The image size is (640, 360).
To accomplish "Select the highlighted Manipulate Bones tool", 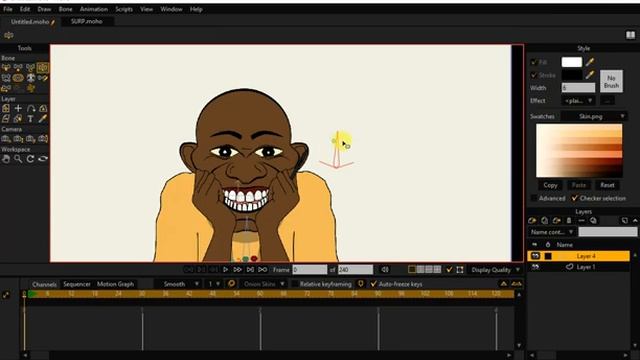I will coord(43,68).
